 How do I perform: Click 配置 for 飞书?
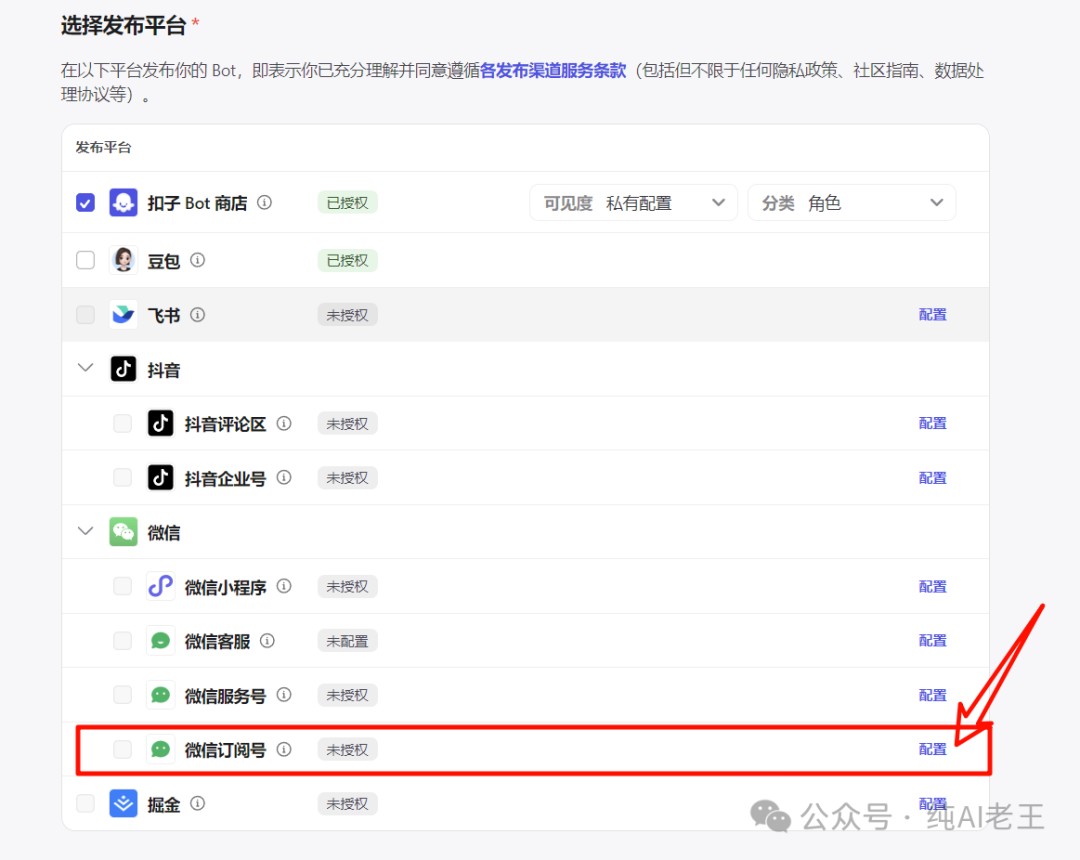933,315
